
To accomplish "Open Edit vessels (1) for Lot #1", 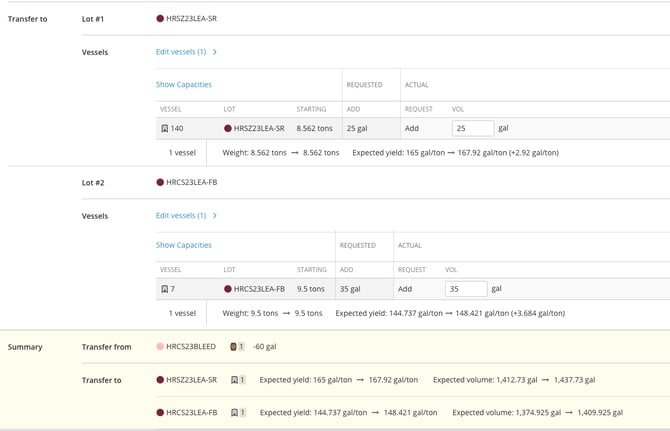I will click(181, 52).
